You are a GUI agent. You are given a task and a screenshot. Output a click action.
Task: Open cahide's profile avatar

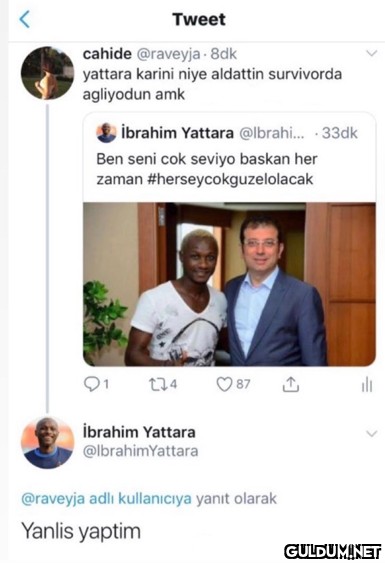47,73
